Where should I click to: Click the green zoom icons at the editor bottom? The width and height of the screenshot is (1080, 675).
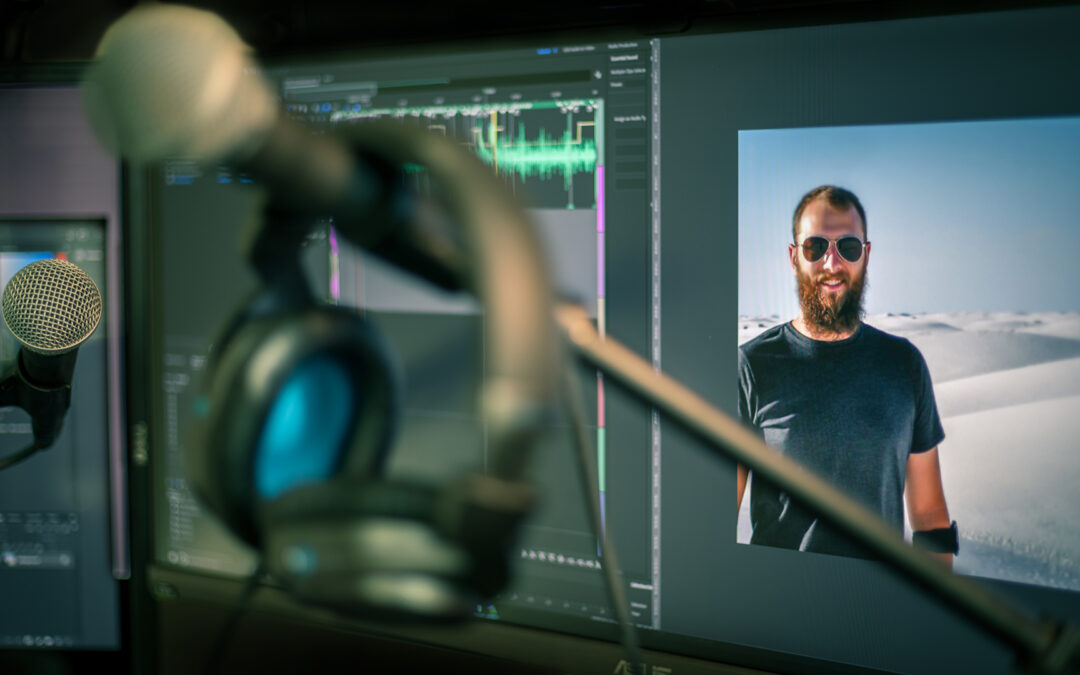[487, 609]
